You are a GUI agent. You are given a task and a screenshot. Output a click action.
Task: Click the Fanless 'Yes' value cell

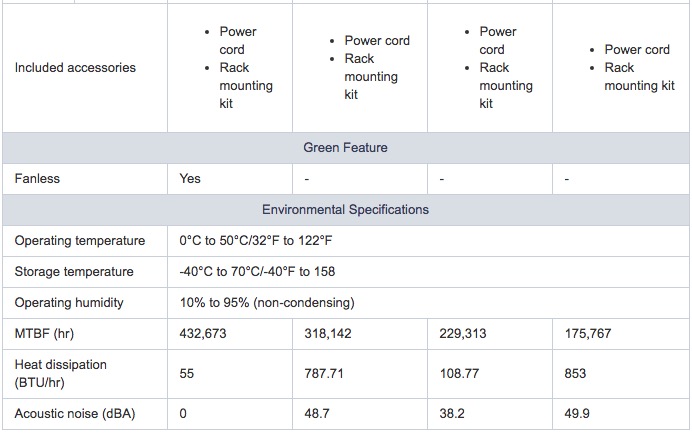[190, 179]
